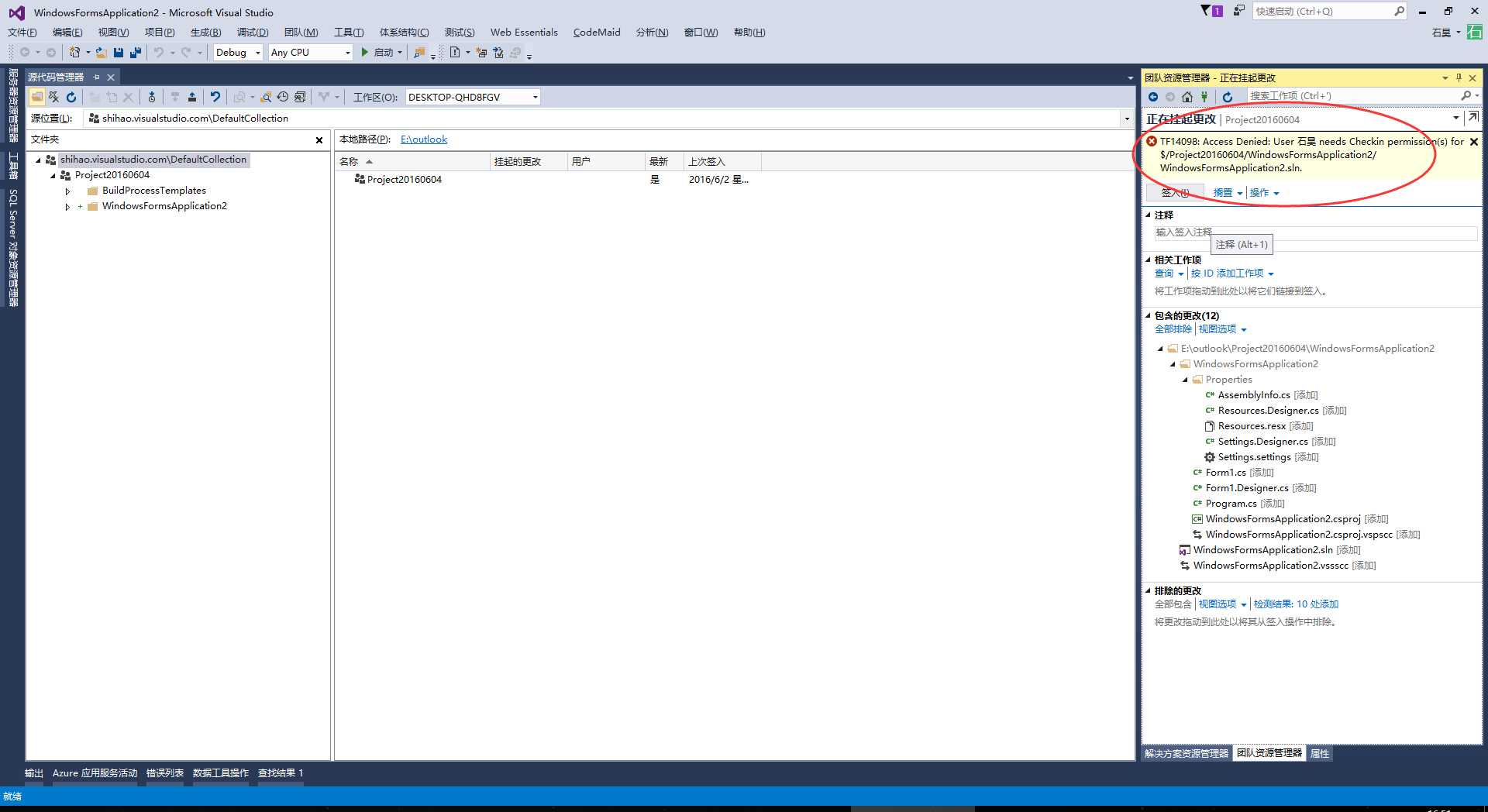Click the Get Specific Version icon

[152, 97]
